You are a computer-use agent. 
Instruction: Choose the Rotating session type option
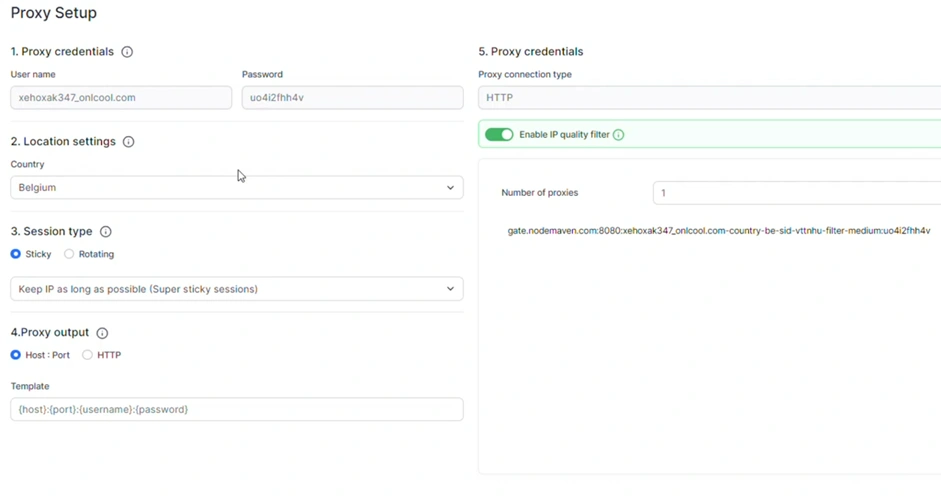69,254
